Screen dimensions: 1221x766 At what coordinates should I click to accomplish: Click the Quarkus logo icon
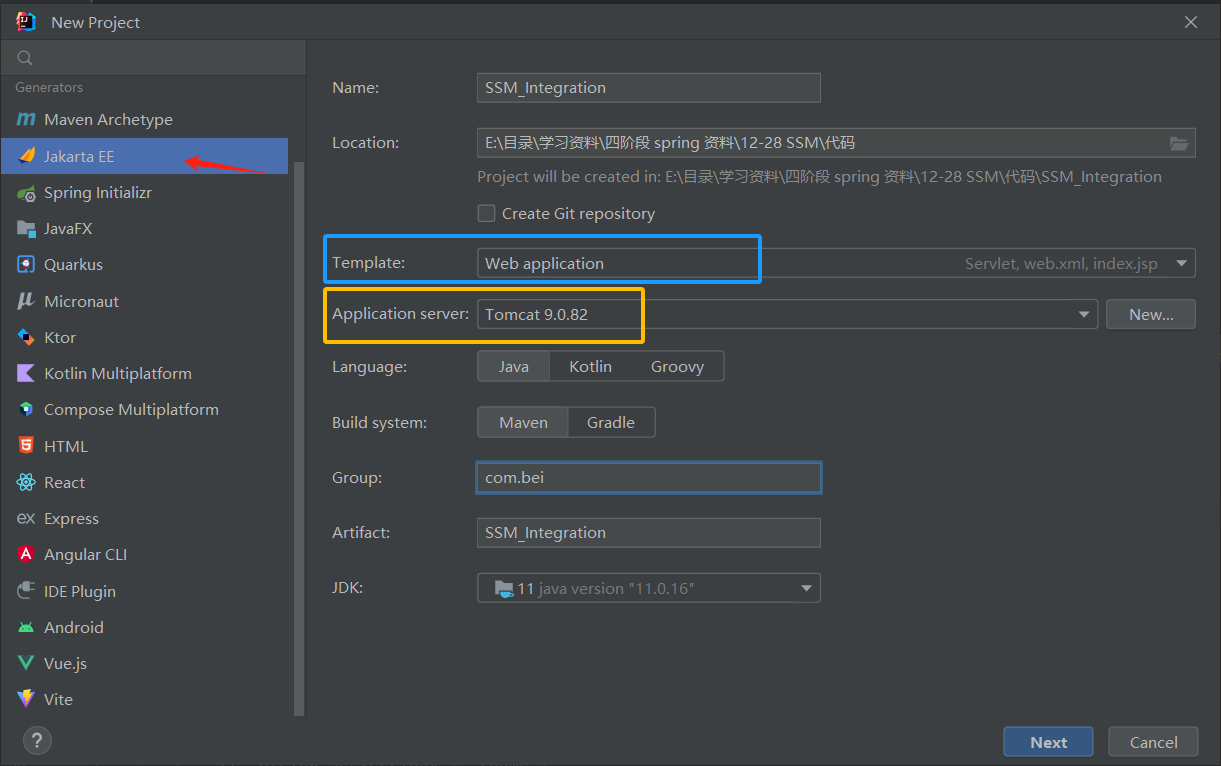click(27, 265)
